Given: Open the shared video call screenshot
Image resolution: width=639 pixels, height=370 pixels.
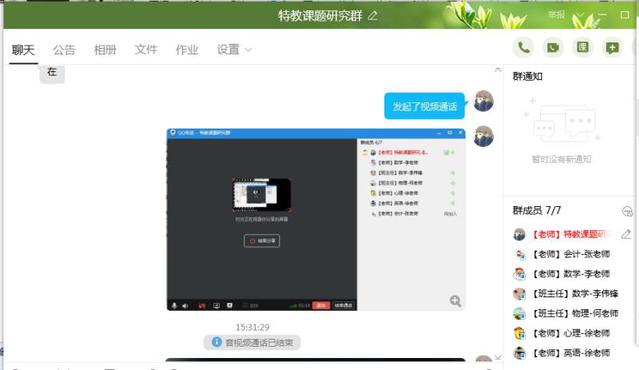Looking at the screenshot, I should [x=316, y=220].
